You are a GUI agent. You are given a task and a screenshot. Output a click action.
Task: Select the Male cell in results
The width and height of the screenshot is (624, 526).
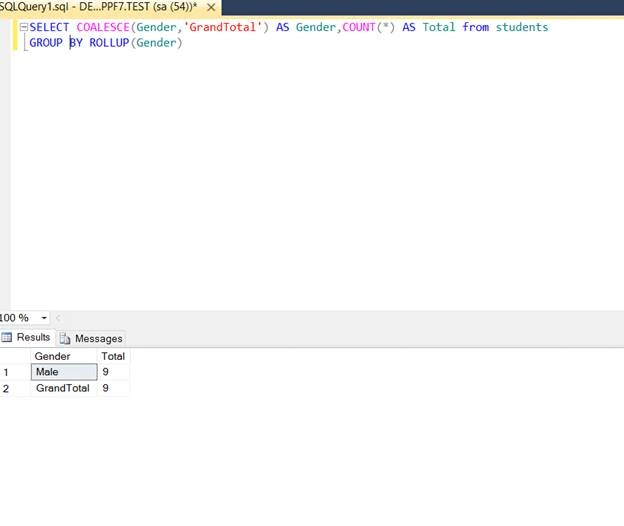click(64, 372)
